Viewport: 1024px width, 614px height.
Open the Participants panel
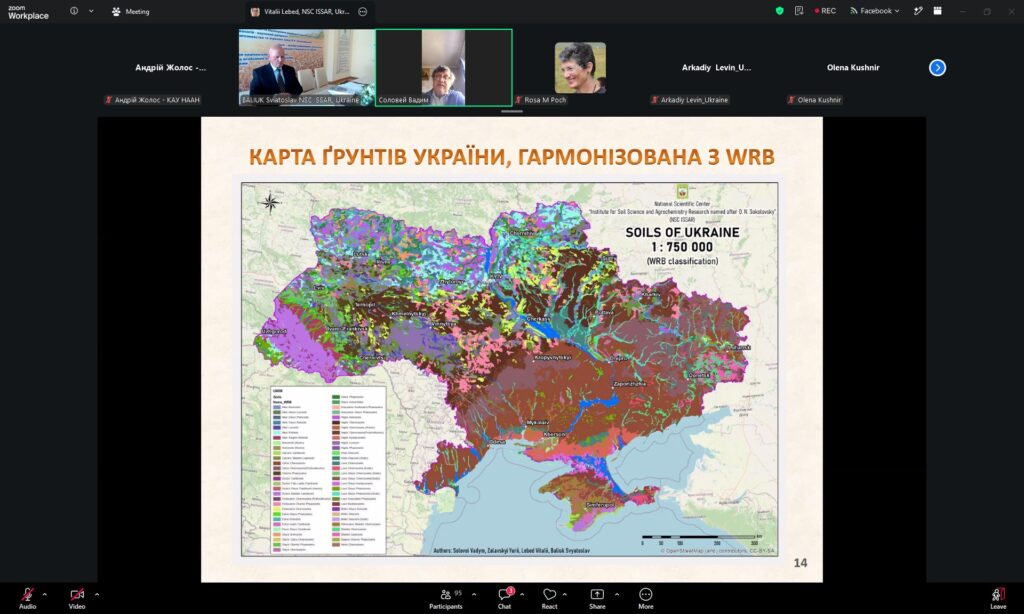coord(446,598)
